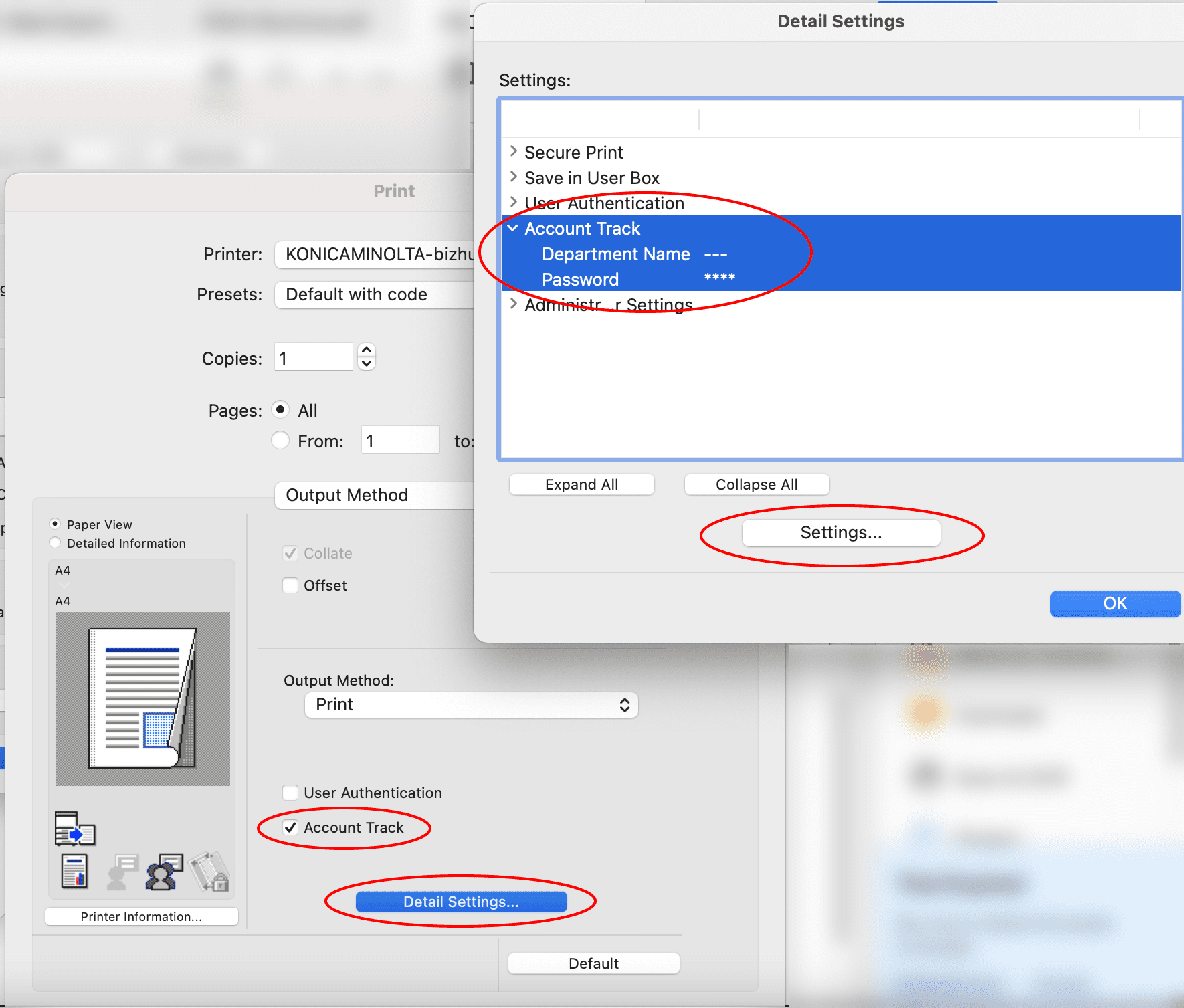1184x1008 pixels.
Task: Click the Copies stepper arrows
Action: pos(367,357)
